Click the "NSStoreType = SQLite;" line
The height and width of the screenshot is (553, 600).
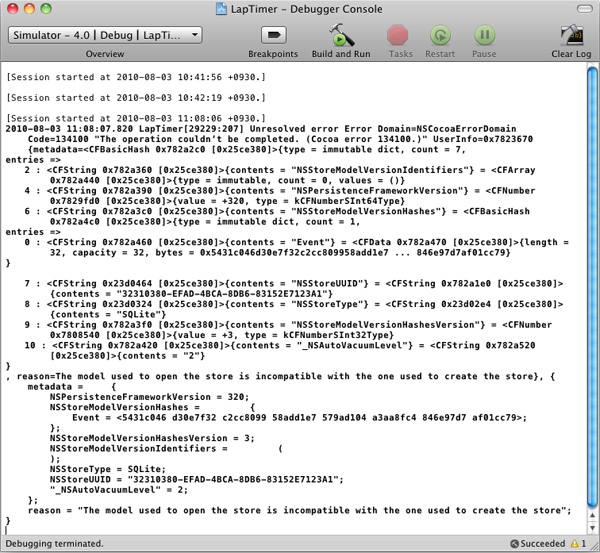(108, 470)
